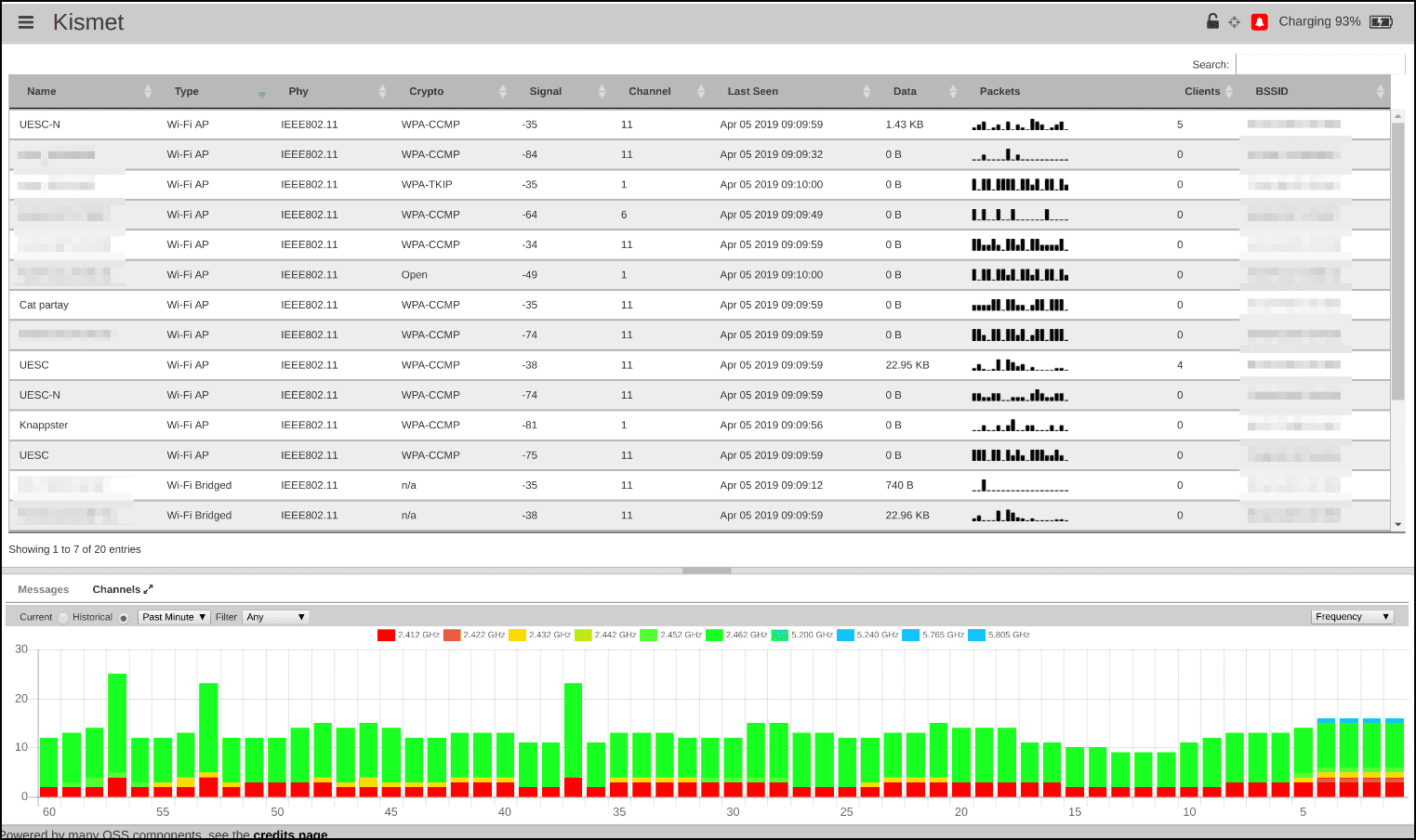Switch to the Messages tab
The height and width of the screenshot is (840, 1416).
43,588
